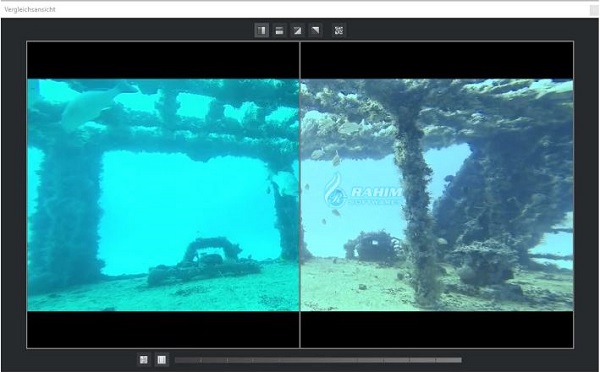
Task: Click the right corrected underwater image pane
Action: 437,195
